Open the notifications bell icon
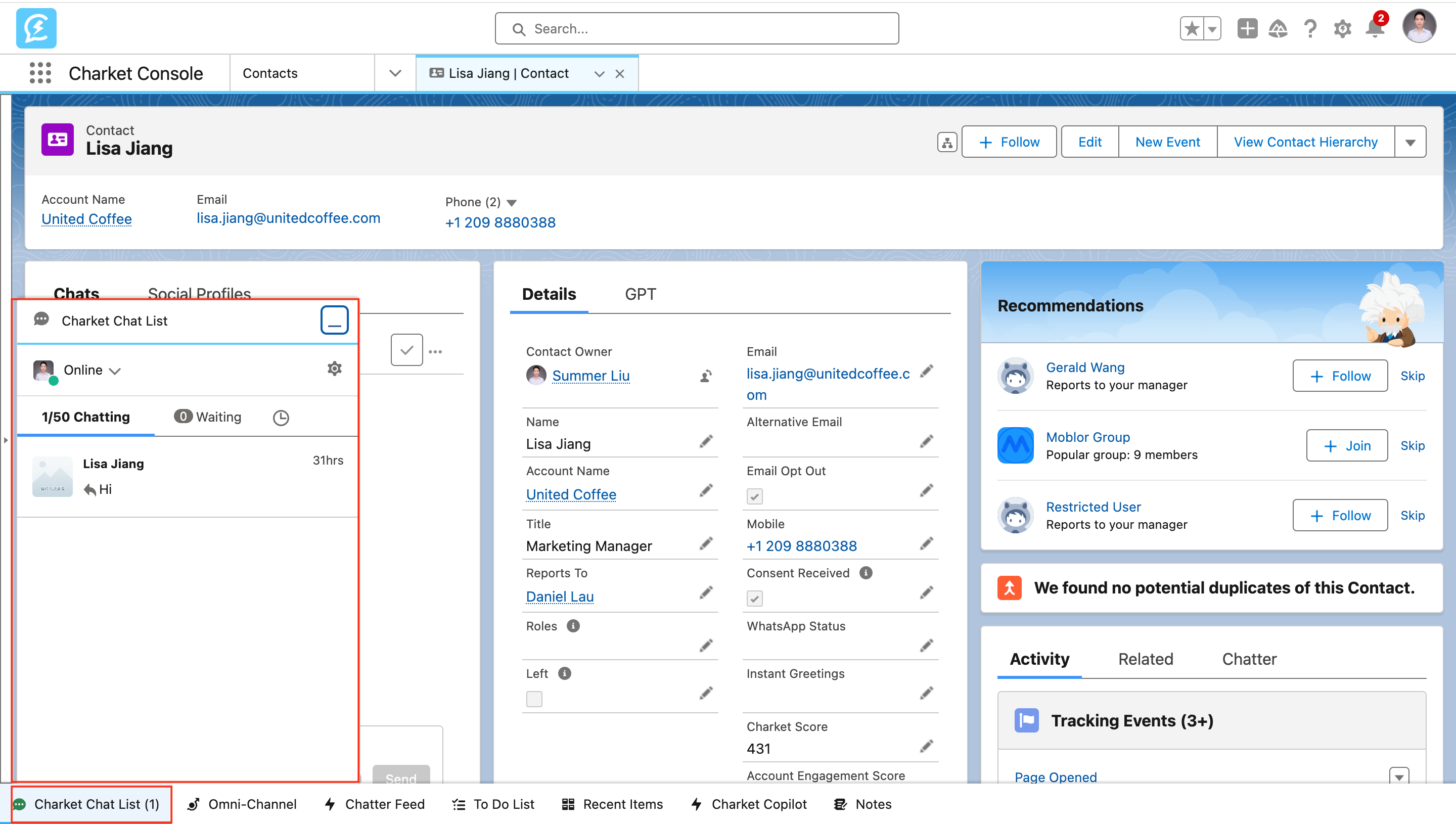The image size is (1456, 824). [x=1375, y=27]
